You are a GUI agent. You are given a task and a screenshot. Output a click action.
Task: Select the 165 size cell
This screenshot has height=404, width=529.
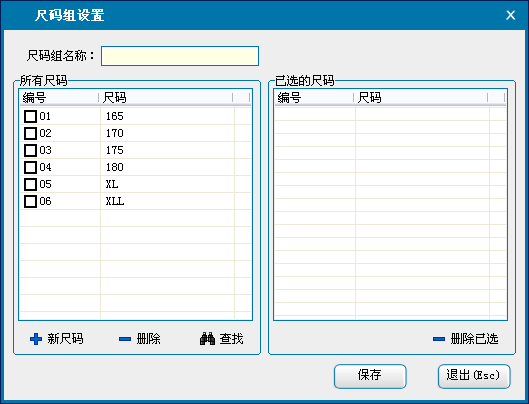[x=167, y=116]
